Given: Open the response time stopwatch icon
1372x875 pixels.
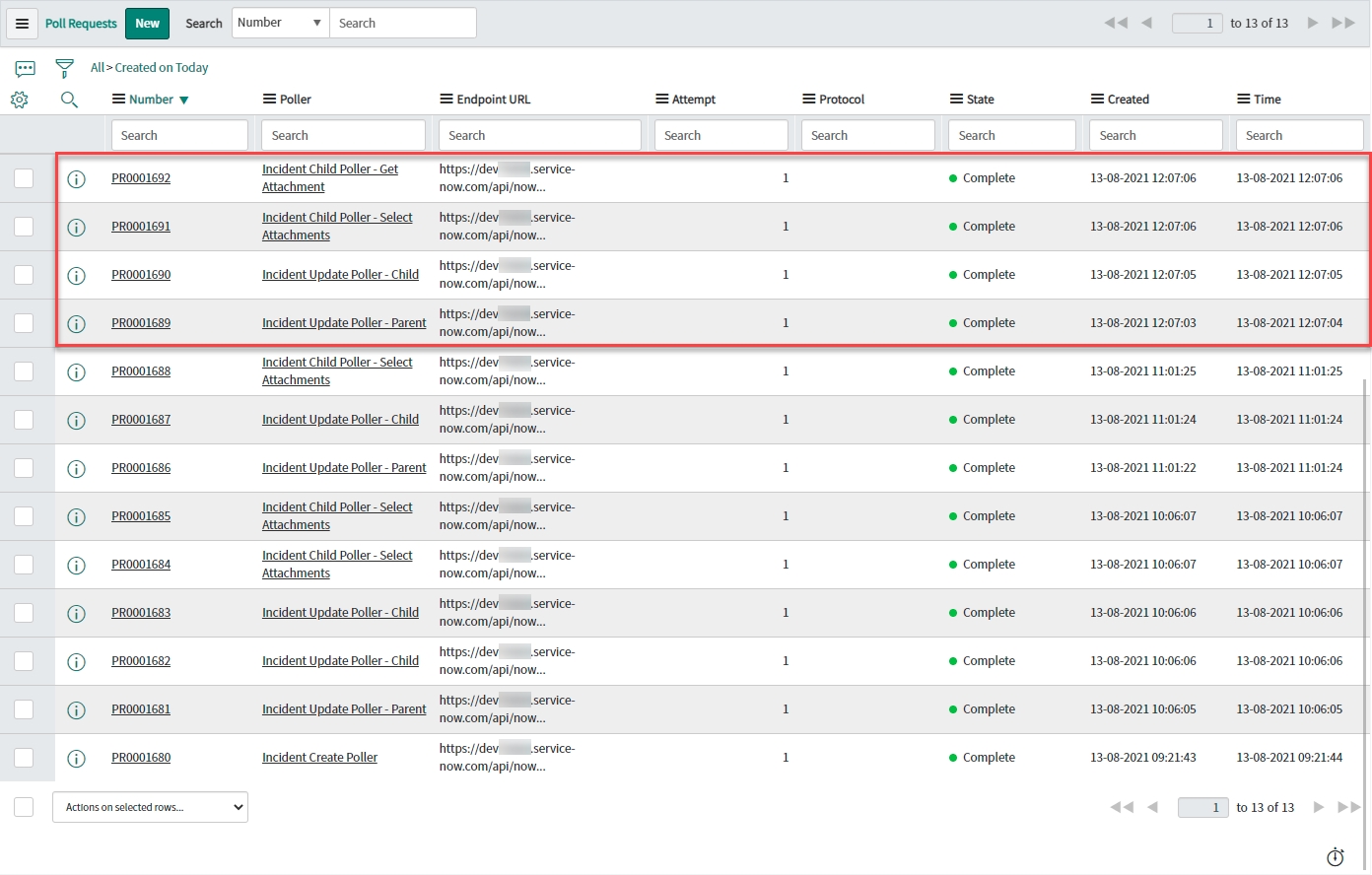Looking at the screenshot, I should [1335, 857].
